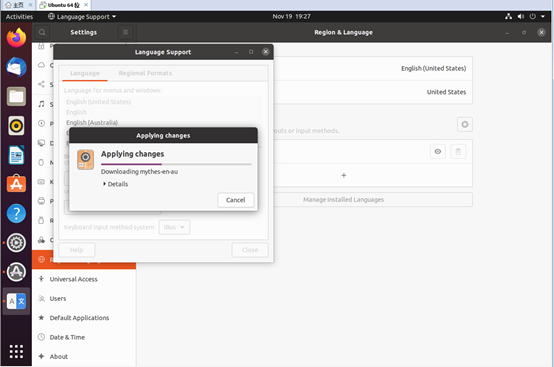
Task: Select the Ubuntu 64 VM tab
Action: (x=64, y=5)
